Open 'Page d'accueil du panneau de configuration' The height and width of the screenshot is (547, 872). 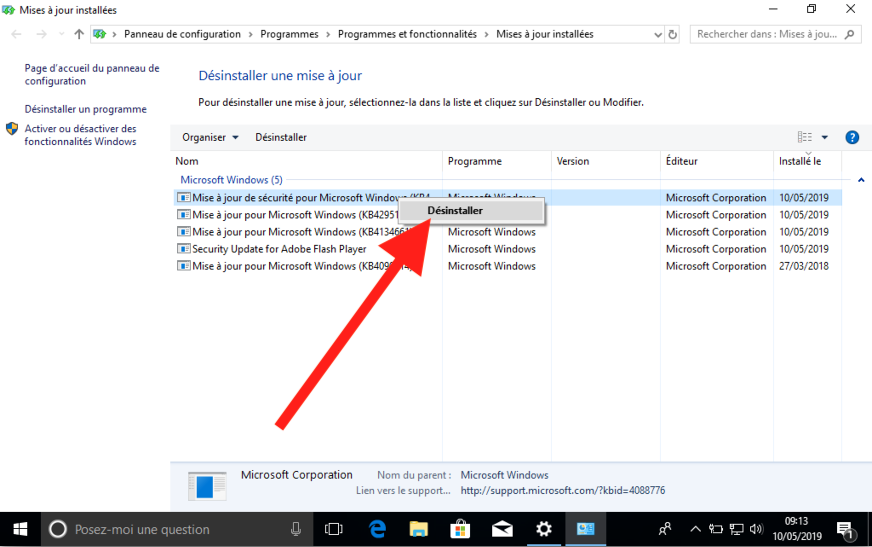(x=92, y=74)
